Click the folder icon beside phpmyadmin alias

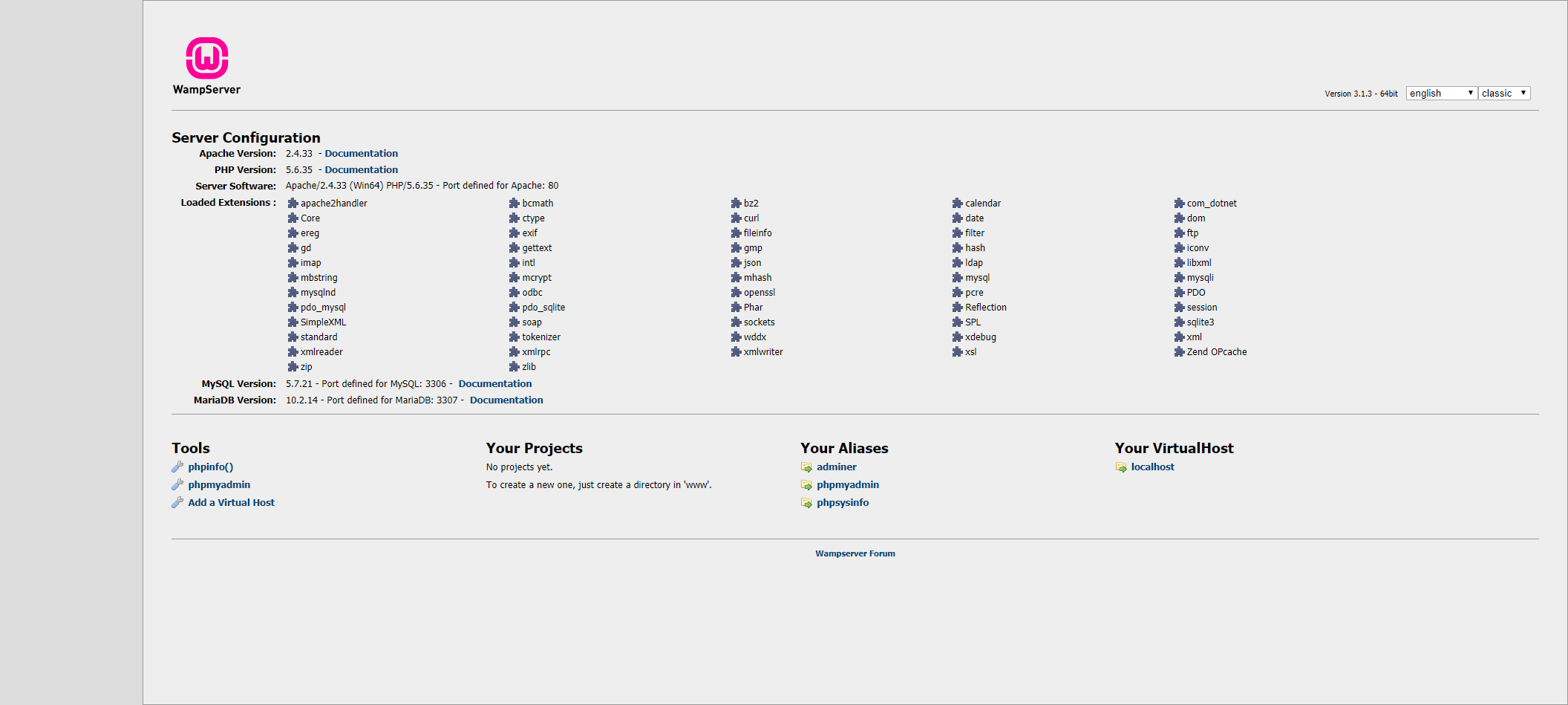(x=806, y=485)
